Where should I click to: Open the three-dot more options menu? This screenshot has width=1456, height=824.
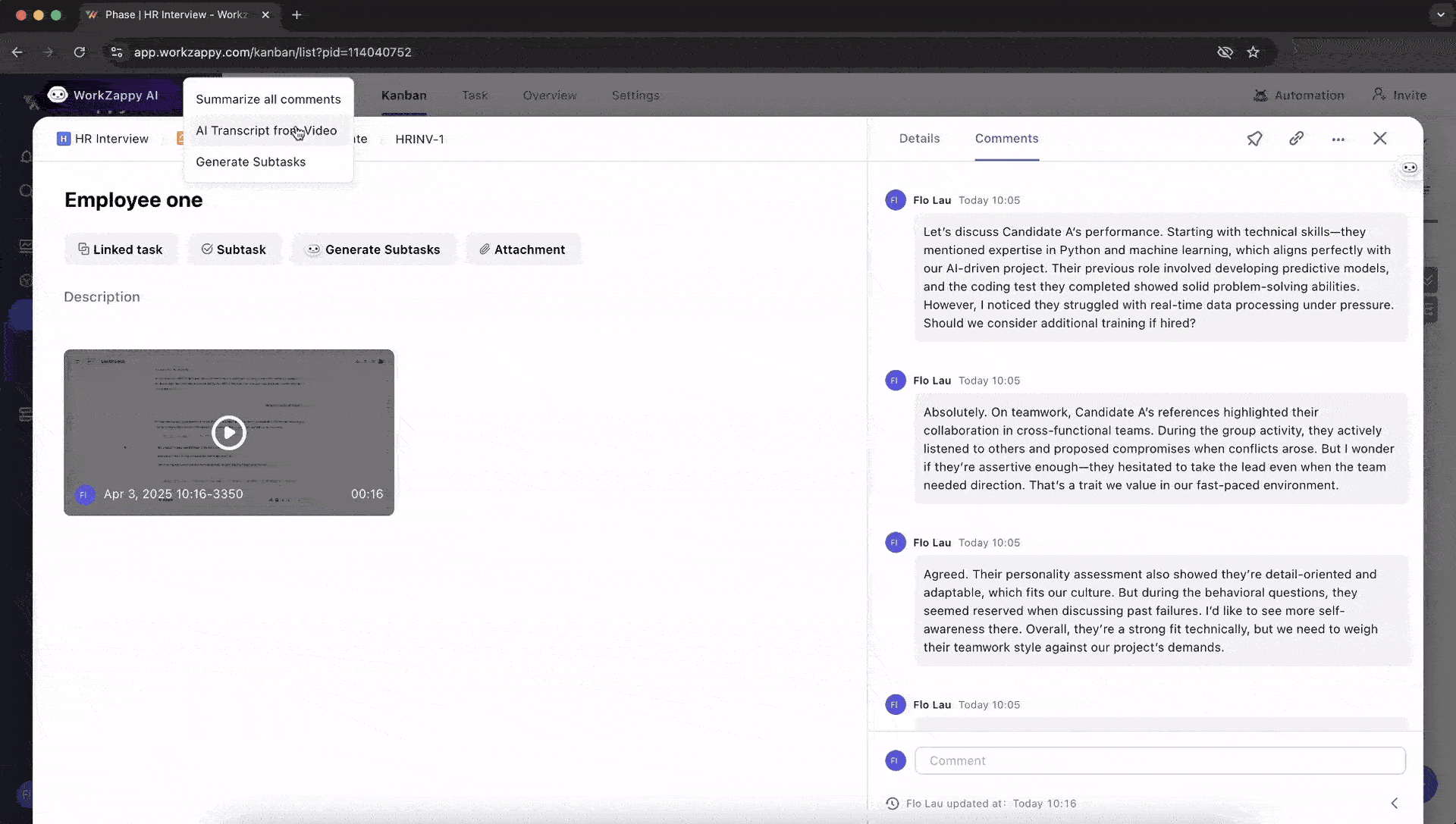[1338, 139]
